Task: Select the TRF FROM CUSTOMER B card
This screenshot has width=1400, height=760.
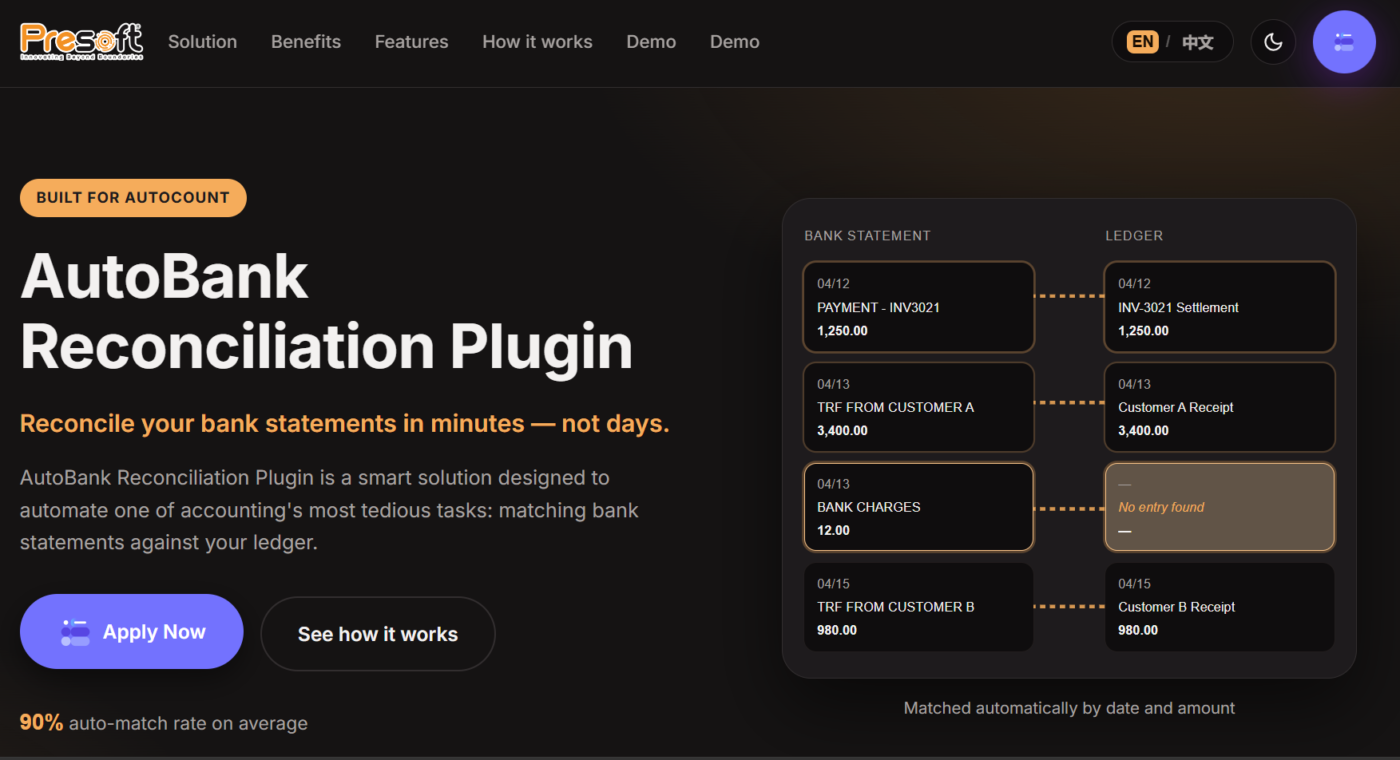Action: click(x=918, y=607)
